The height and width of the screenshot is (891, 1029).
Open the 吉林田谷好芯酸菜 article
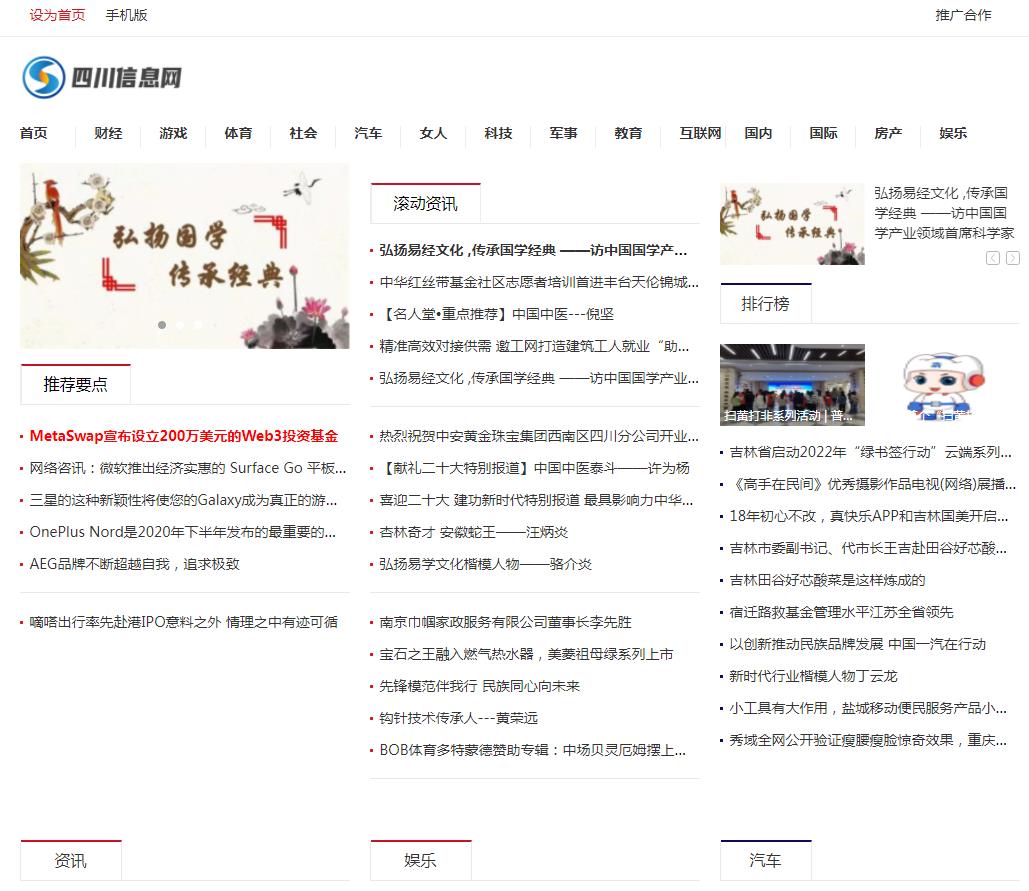pos(828,581)
